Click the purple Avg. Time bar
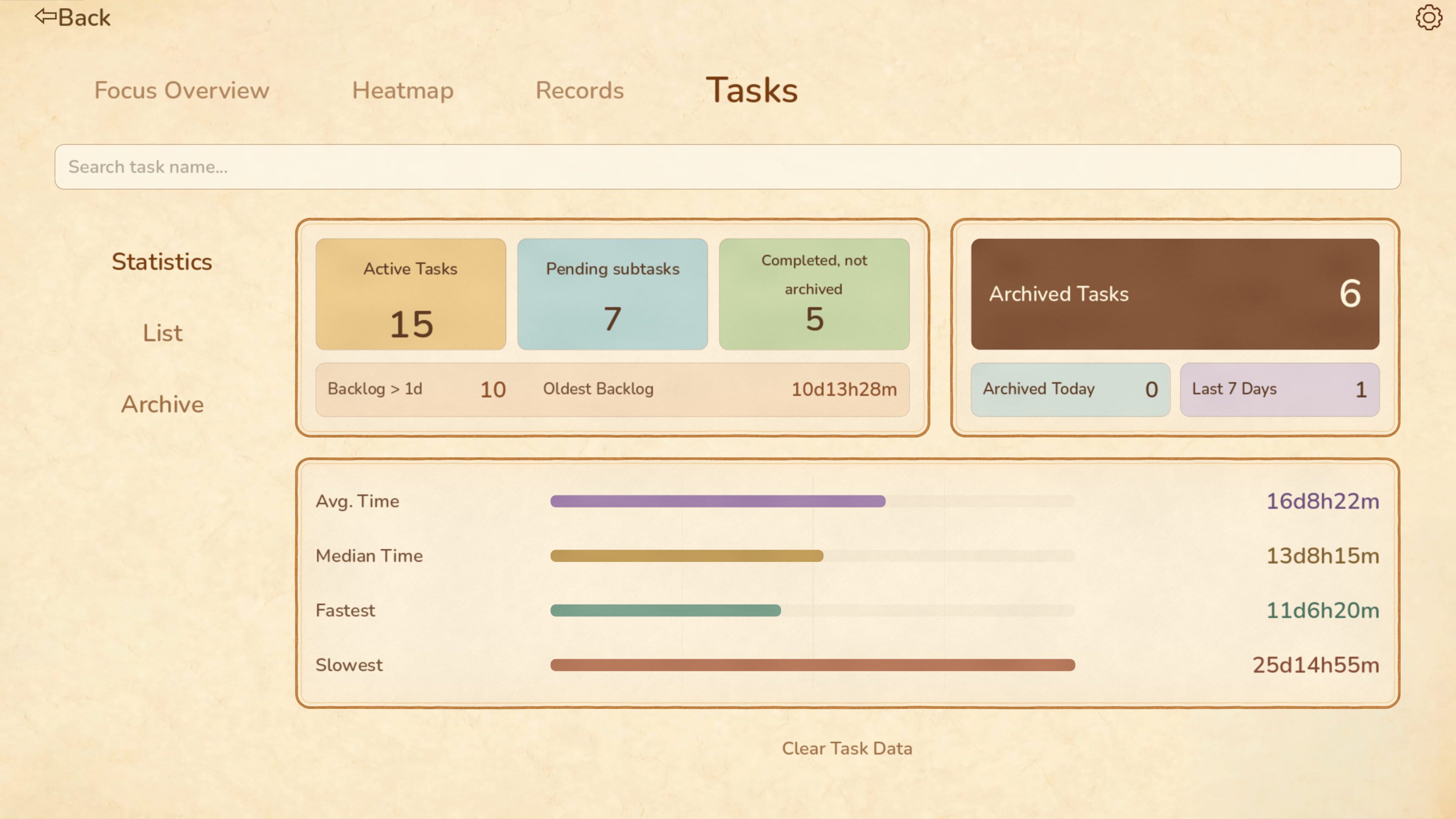The width and height of the screenshot is (1456, 819). pos(718,501)
